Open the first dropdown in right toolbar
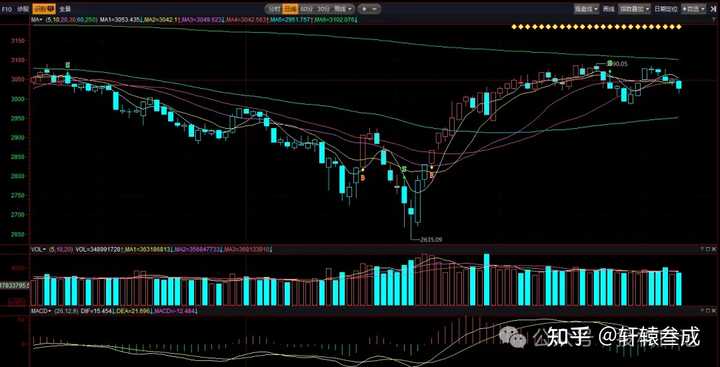Viewport: 720px width, 367px height. (x=587, y=9)
